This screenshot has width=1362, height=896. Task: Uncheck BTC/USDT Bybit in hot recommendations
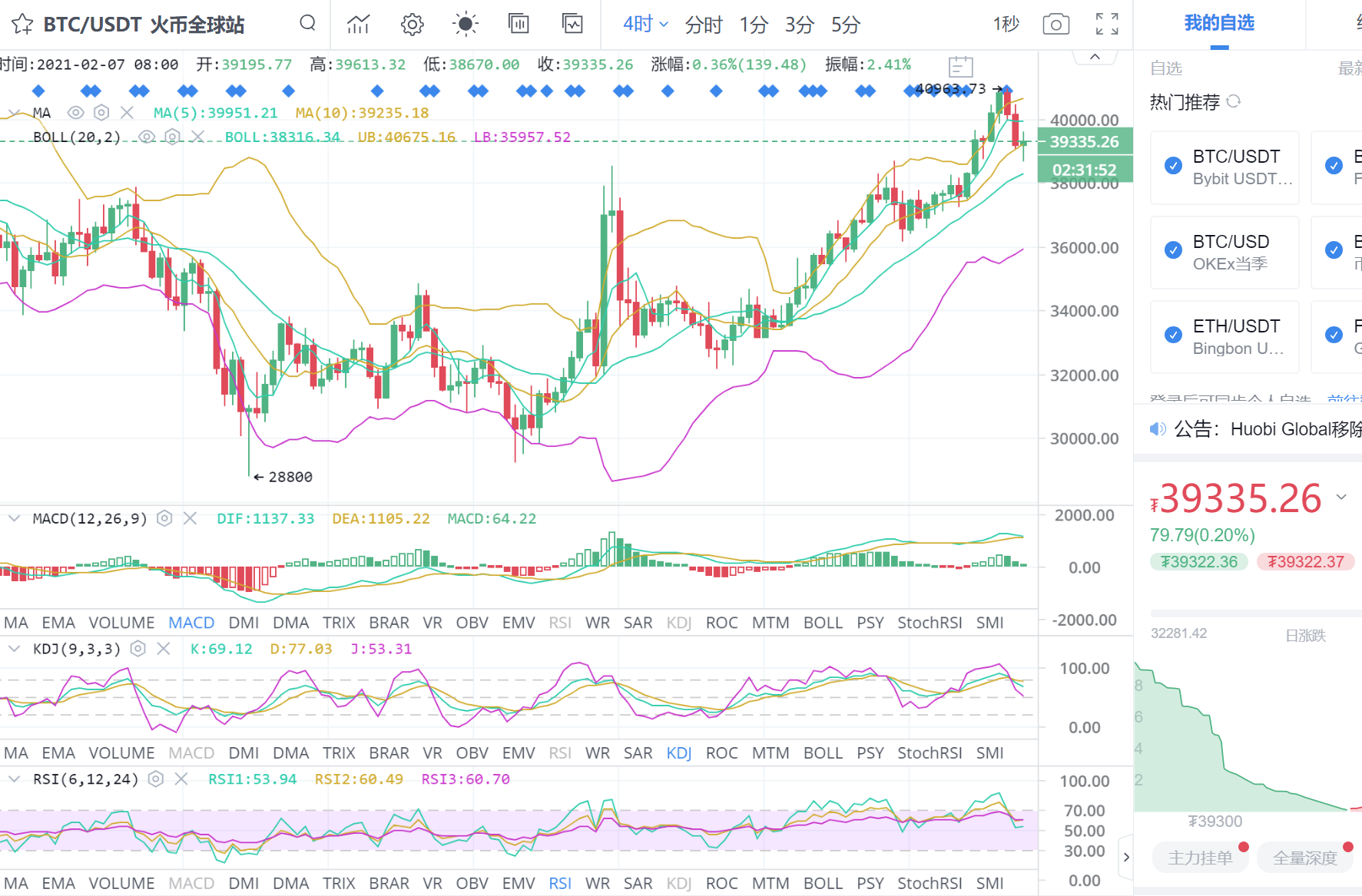click(1173, 166)
